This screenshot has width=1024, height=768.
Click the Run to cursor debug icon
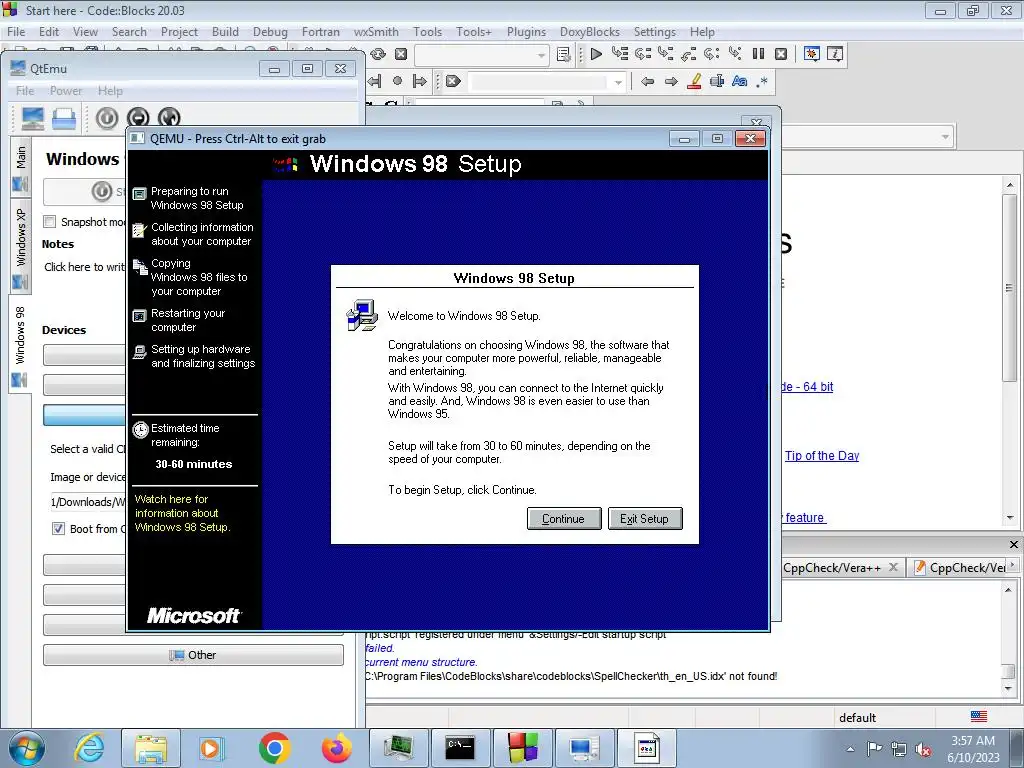tap(619, 54)
